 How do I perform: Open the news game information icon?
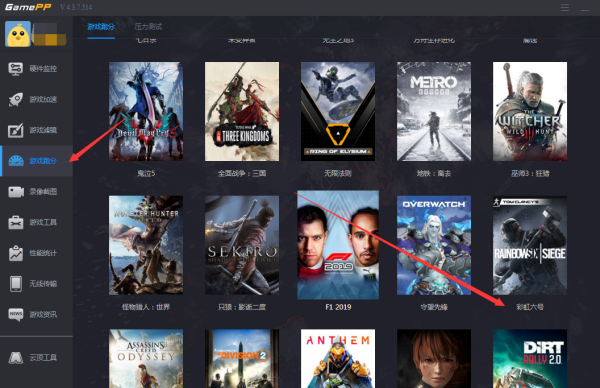click(16, 315)
